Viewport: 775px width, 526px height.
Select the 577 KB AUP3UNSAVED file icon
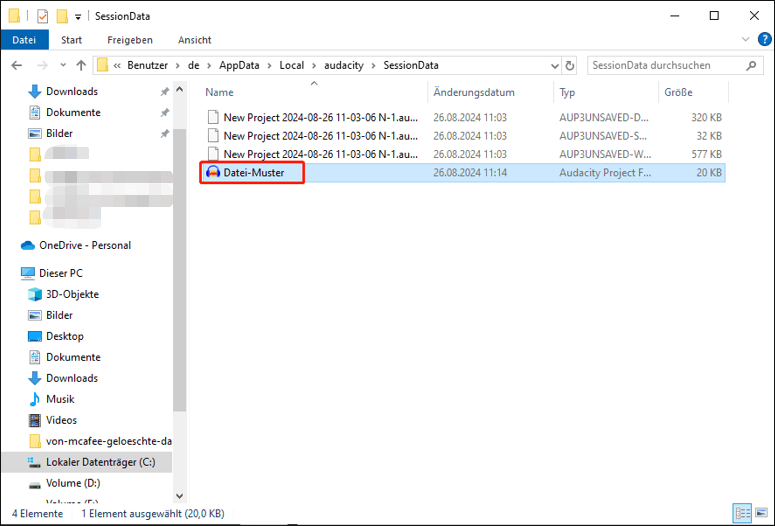[213, 154]
